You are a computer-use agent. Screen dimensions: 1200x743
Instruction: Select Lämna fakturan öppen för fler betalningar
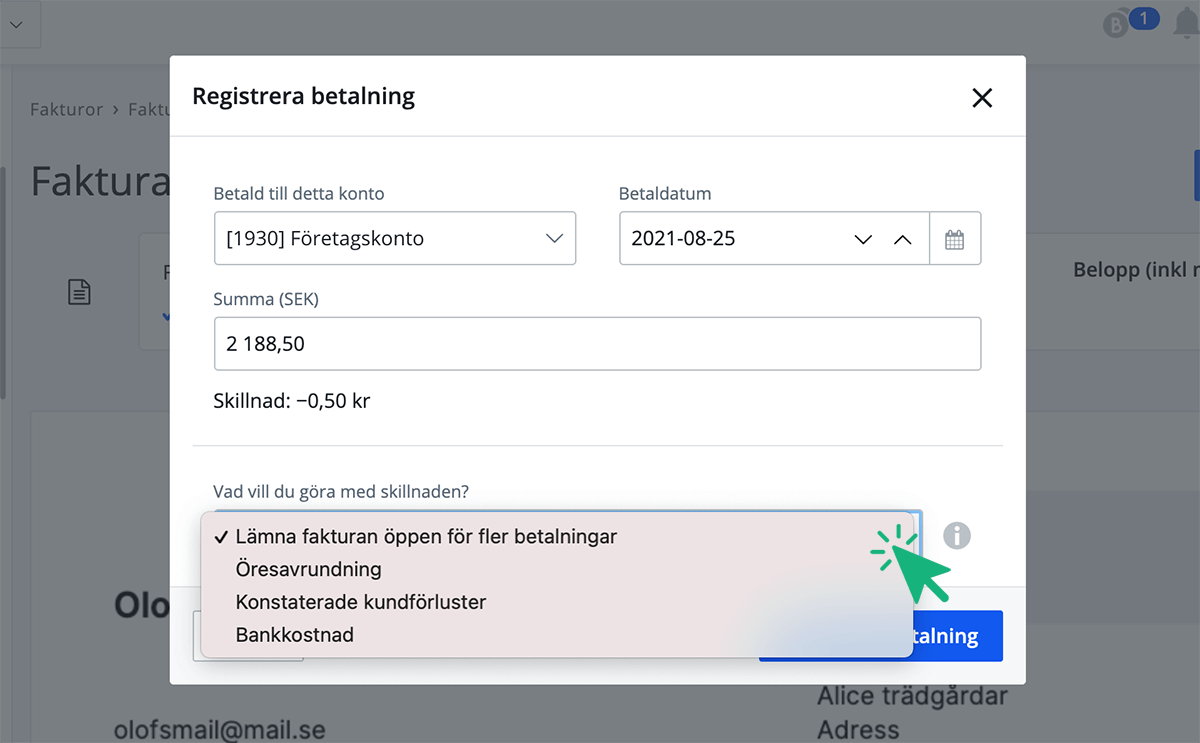(426, 537)
